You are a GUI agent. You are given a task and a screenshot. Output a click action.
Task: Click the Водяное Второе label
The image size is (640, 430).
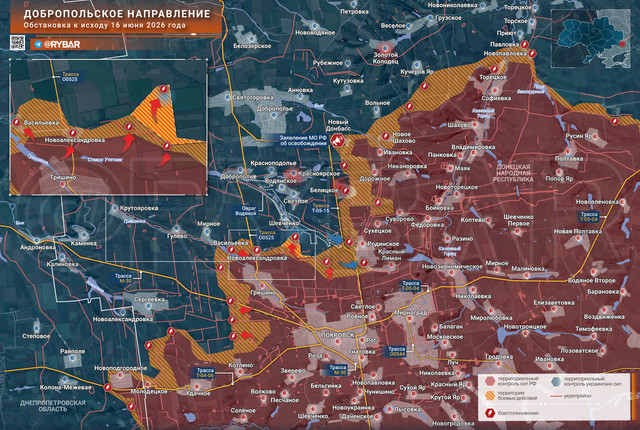tap(592, 281)
